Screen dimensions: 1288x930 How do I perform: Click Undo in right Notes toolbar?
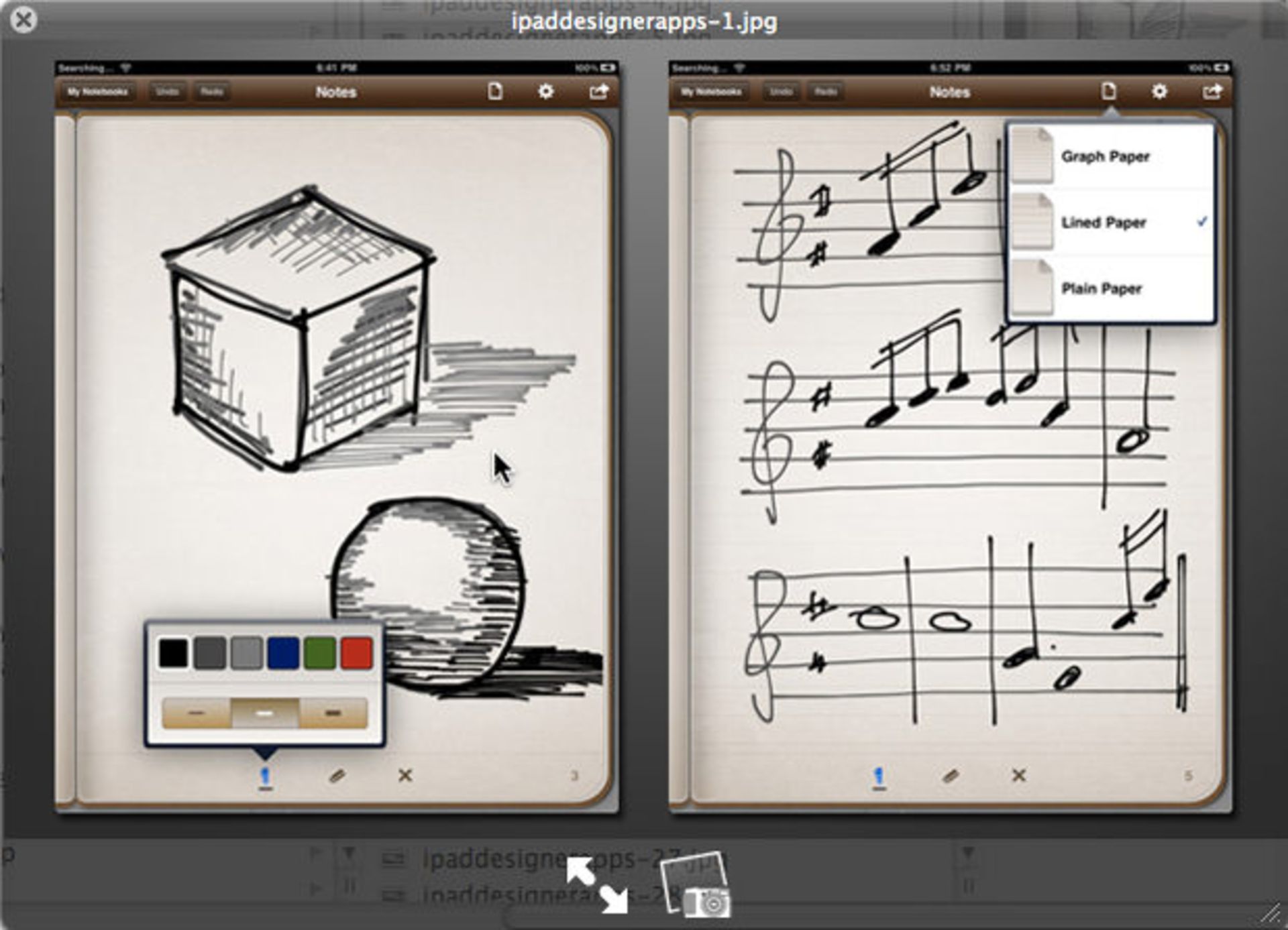[781, 92]
